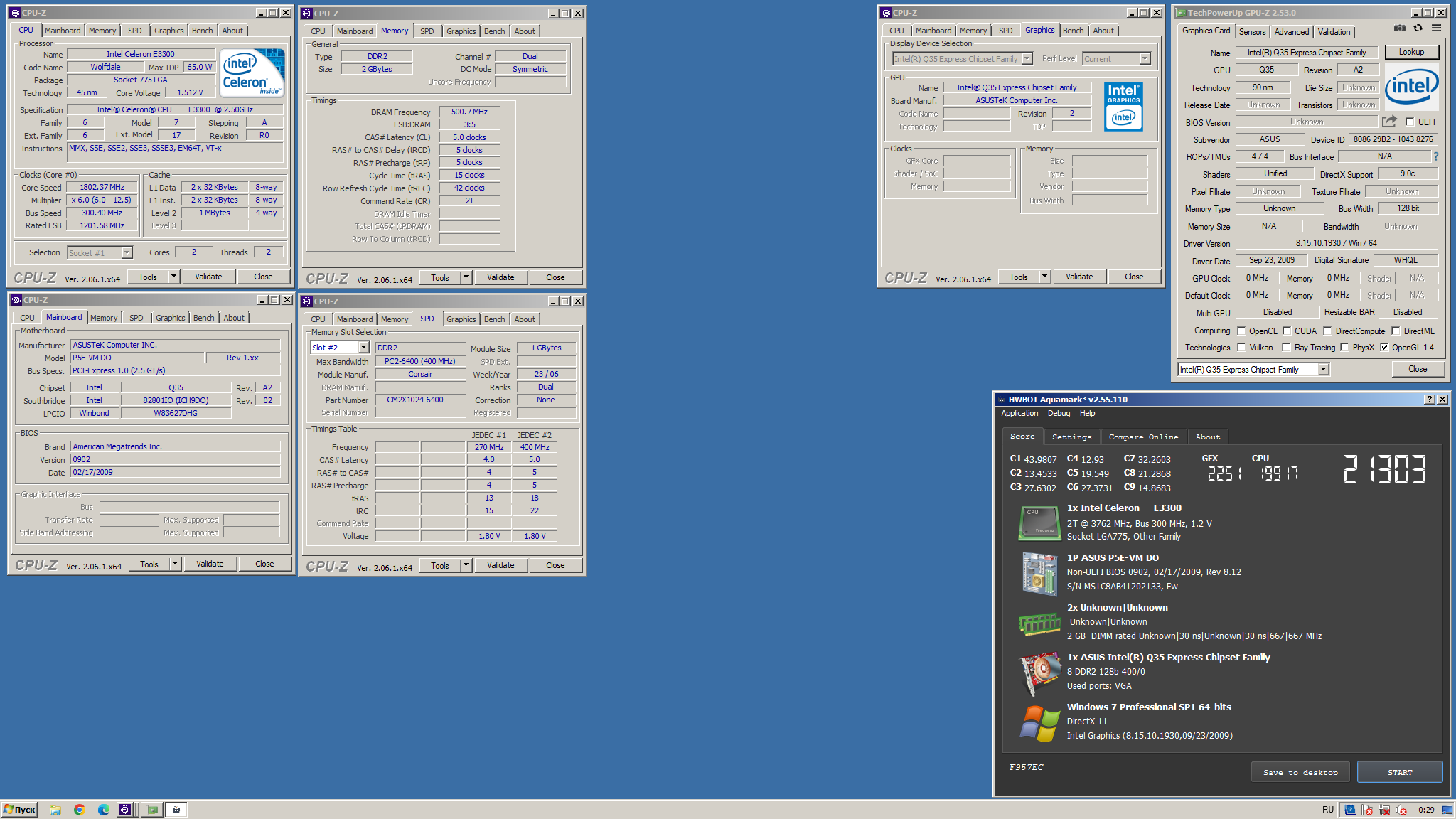
Task: Open the Settings tab in Aquamark
Action: (x=1071, y=437)
